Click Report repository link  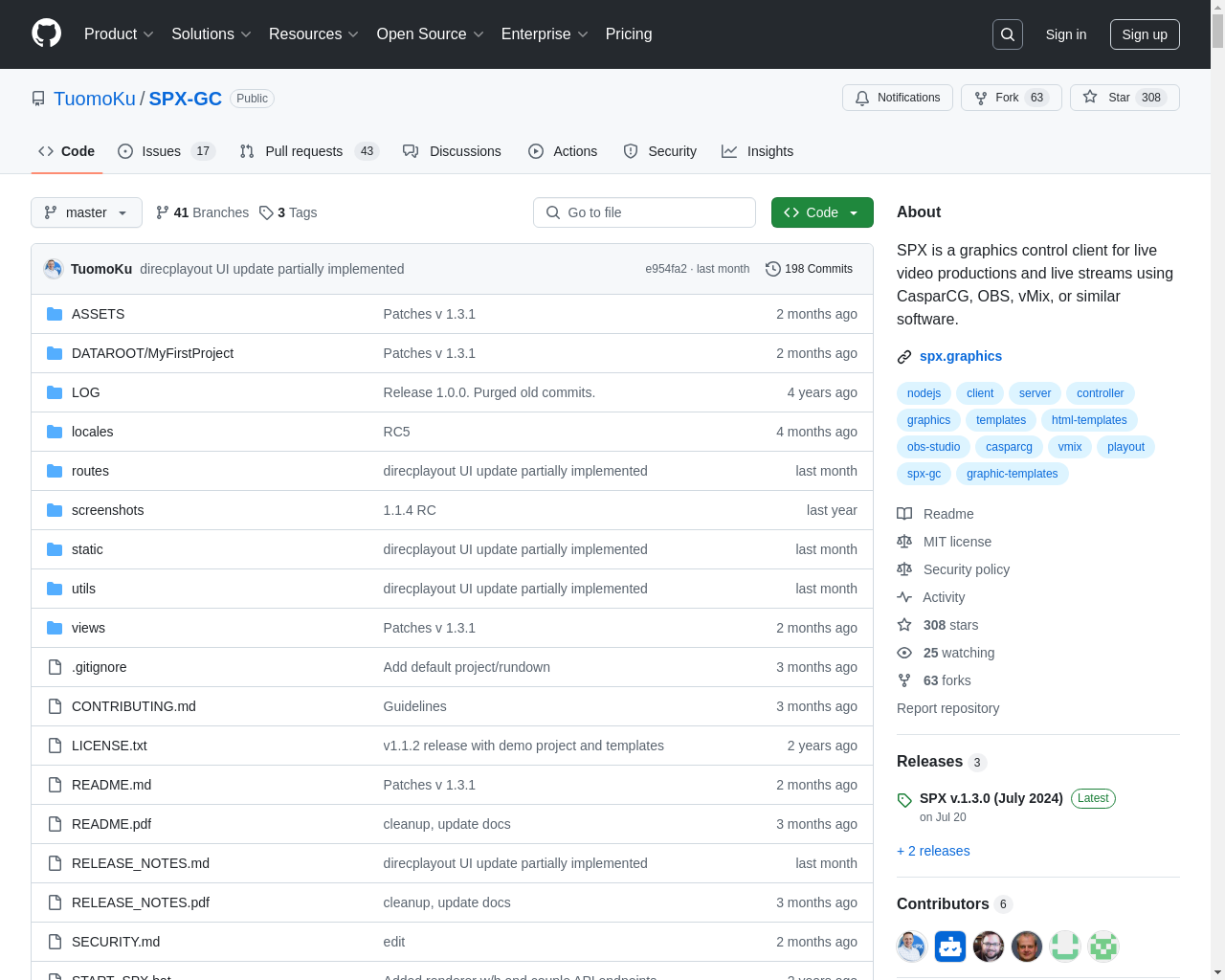pos(947,708)
